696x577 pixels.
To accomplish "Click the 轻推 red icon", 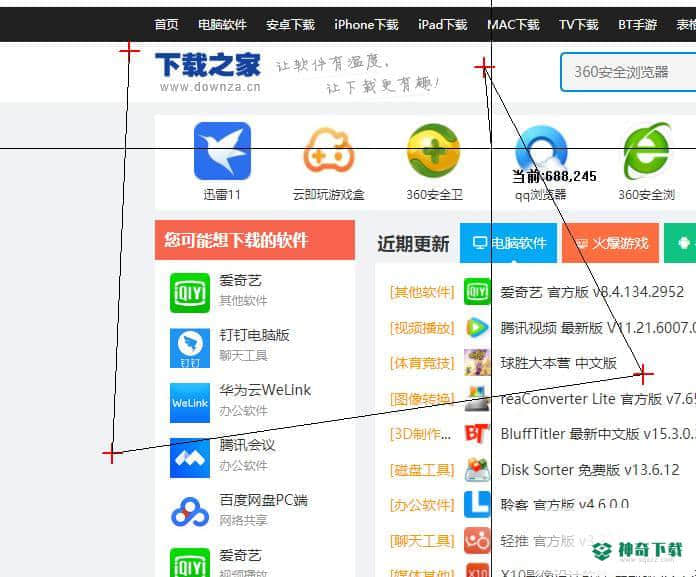I will [x=477, y=540].
